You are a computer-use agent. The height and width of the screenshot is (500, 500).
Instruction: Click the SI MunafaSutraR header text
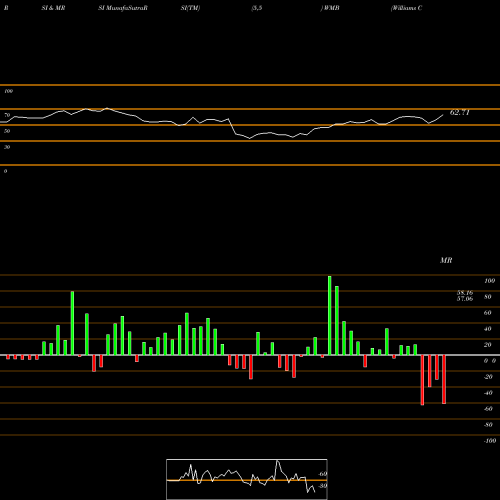click(123, 8)
